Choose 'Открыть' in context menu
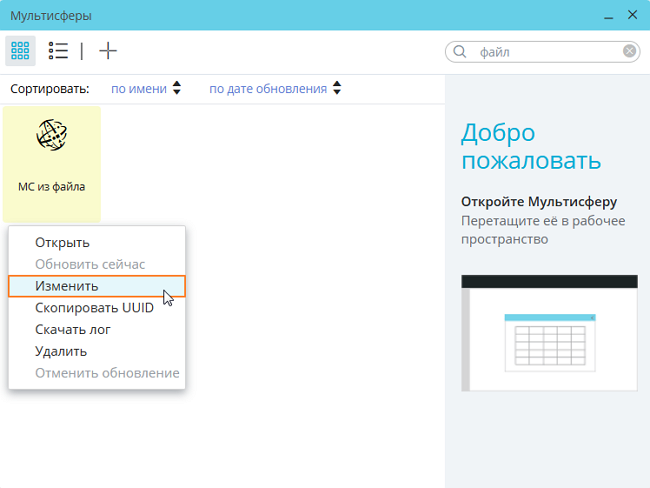Viewport: 650px width, 488px height. pyautogui.click(x=97, y=243)
